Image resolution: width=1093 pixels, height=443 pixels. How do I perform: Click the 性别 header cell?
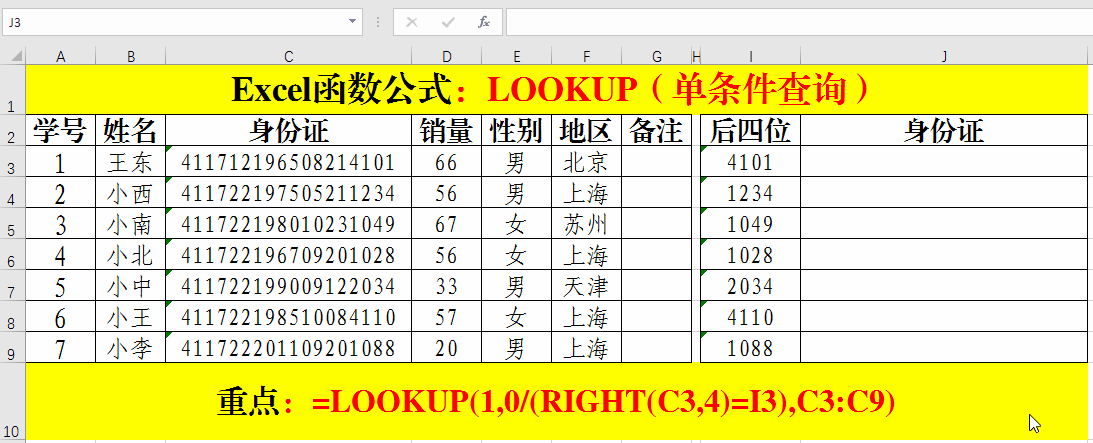[x=517, y=130]
